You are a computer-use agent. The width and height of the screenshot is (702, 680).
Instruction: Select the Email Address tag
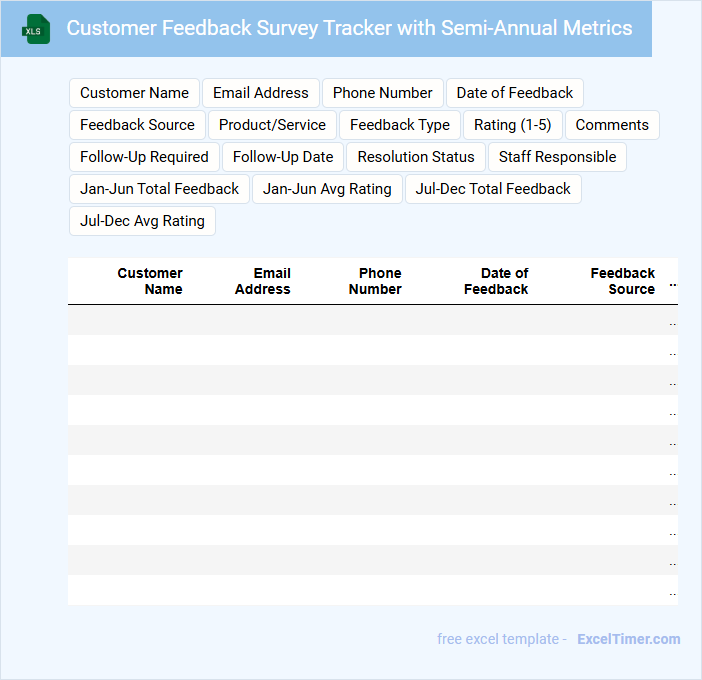[260, 93]
